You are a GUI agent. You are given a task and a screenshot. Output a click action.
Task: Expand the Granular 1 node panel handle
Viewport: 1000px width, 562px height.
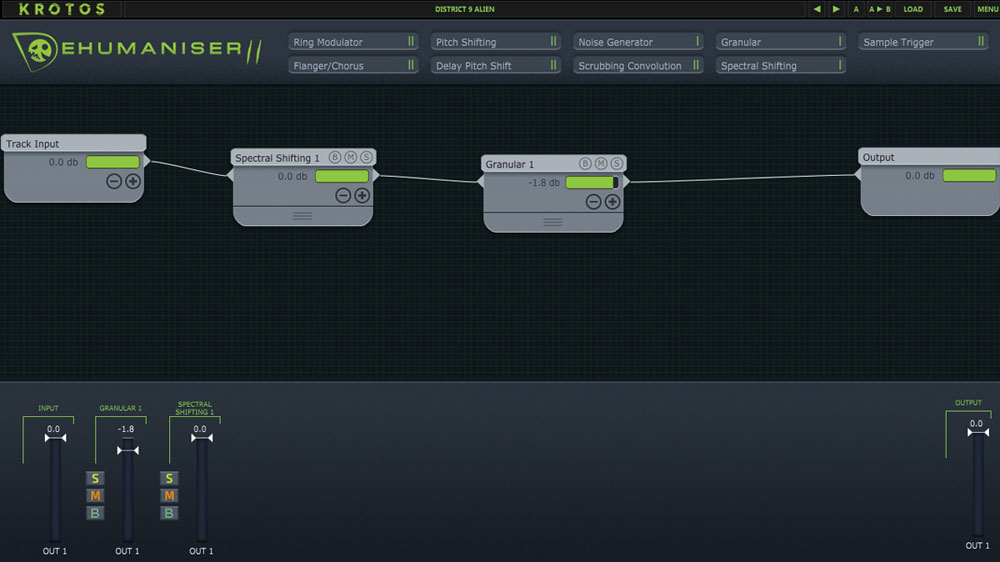(552, 222)
